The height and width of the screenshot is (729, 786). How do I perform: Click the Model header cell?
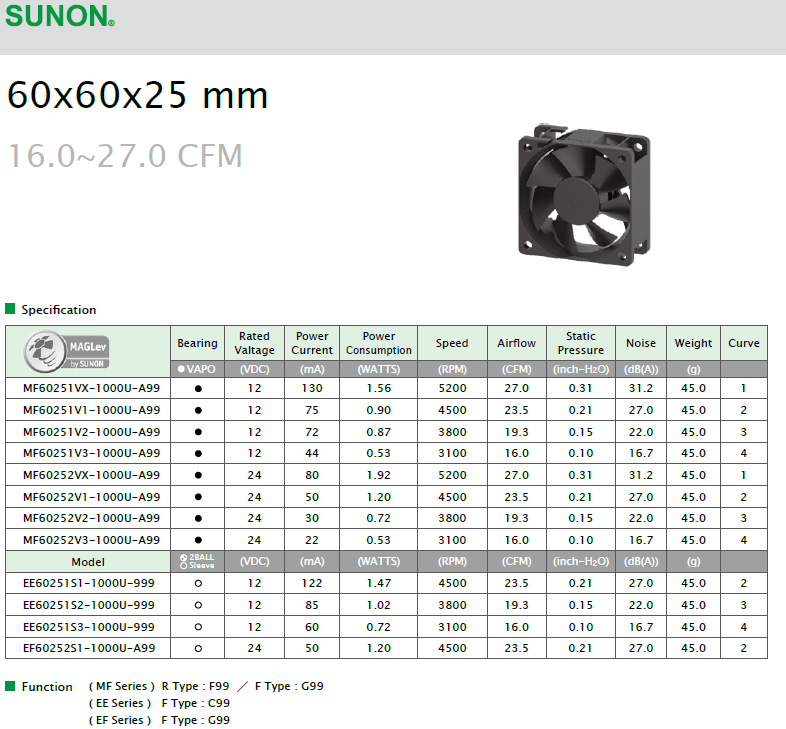point(88,562)
